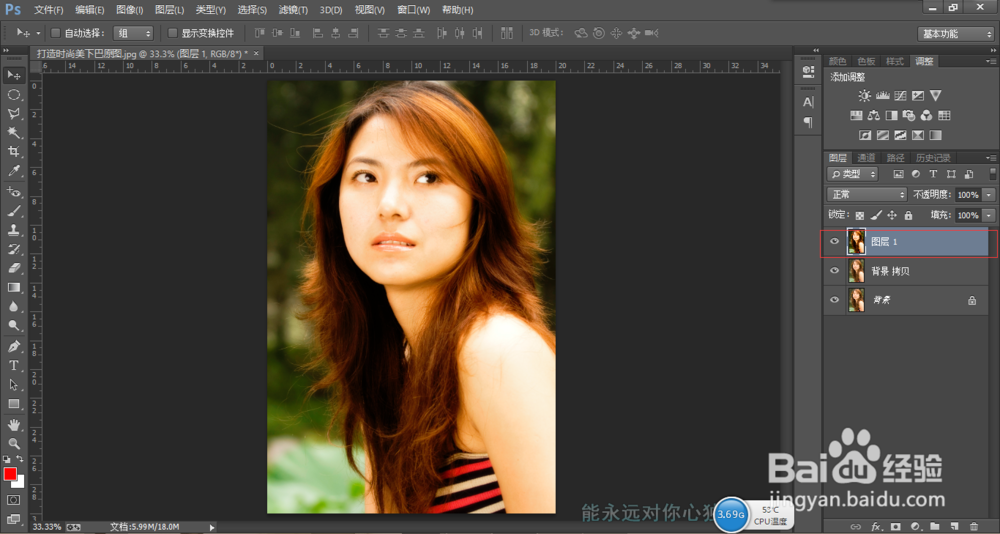
Task: Select the Rectangle shape tool
Action: pos(13,404)
